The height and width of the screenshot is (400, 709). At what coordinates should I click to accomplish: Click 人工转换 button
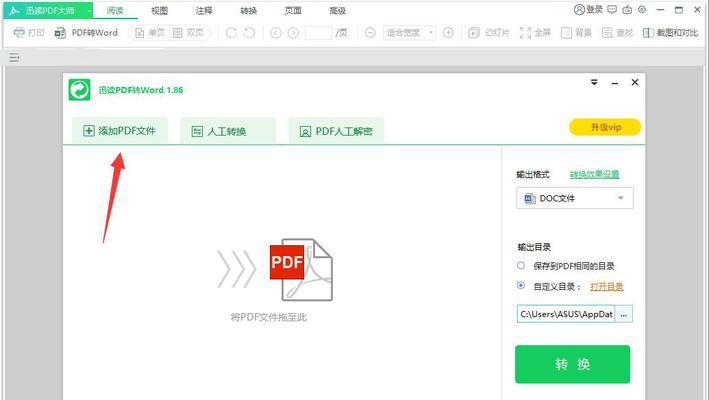coord(228,131)
